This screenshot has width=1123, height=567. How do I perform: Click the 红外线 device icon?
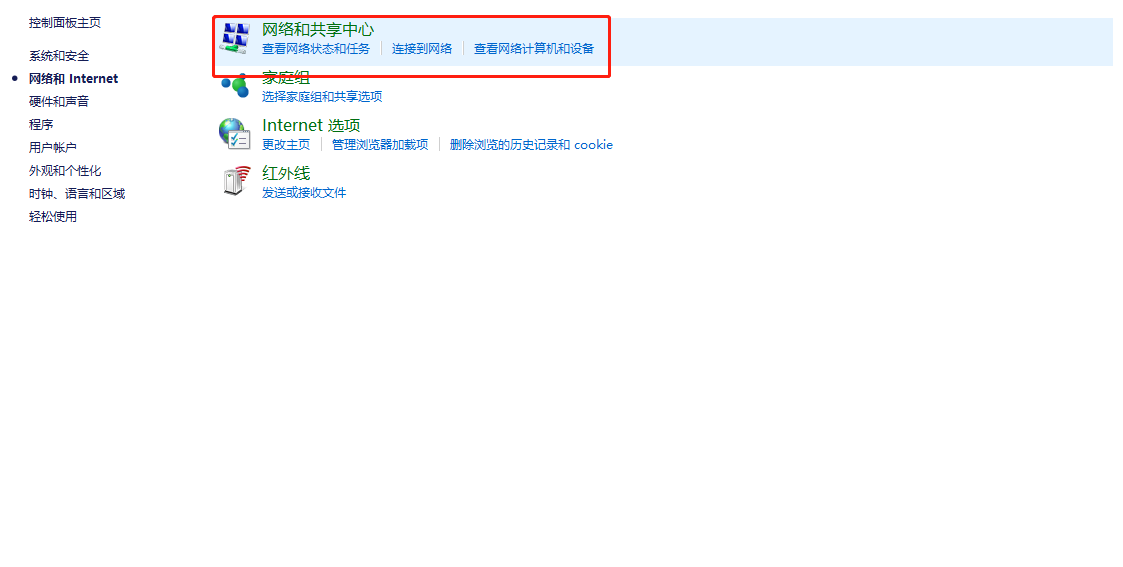236,181
